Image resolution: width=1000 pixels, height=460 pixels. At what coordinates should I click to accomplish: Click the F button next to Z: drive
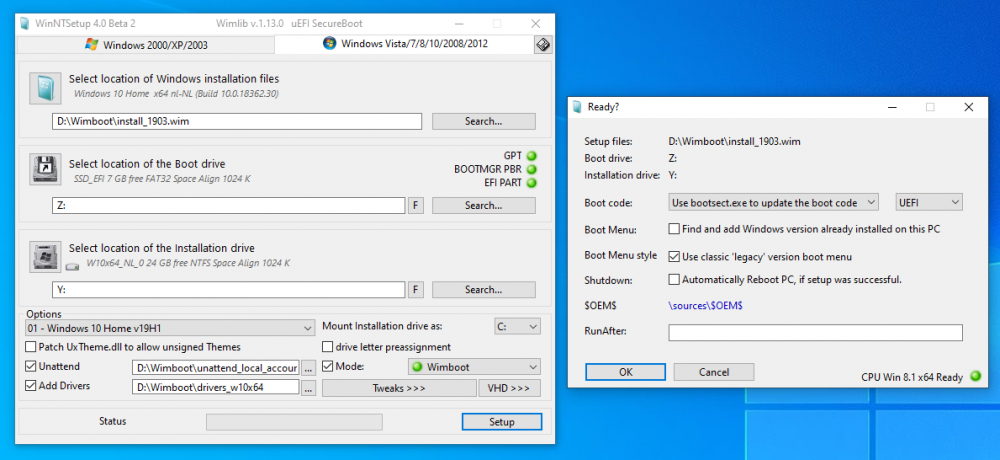tap(416, 205)
